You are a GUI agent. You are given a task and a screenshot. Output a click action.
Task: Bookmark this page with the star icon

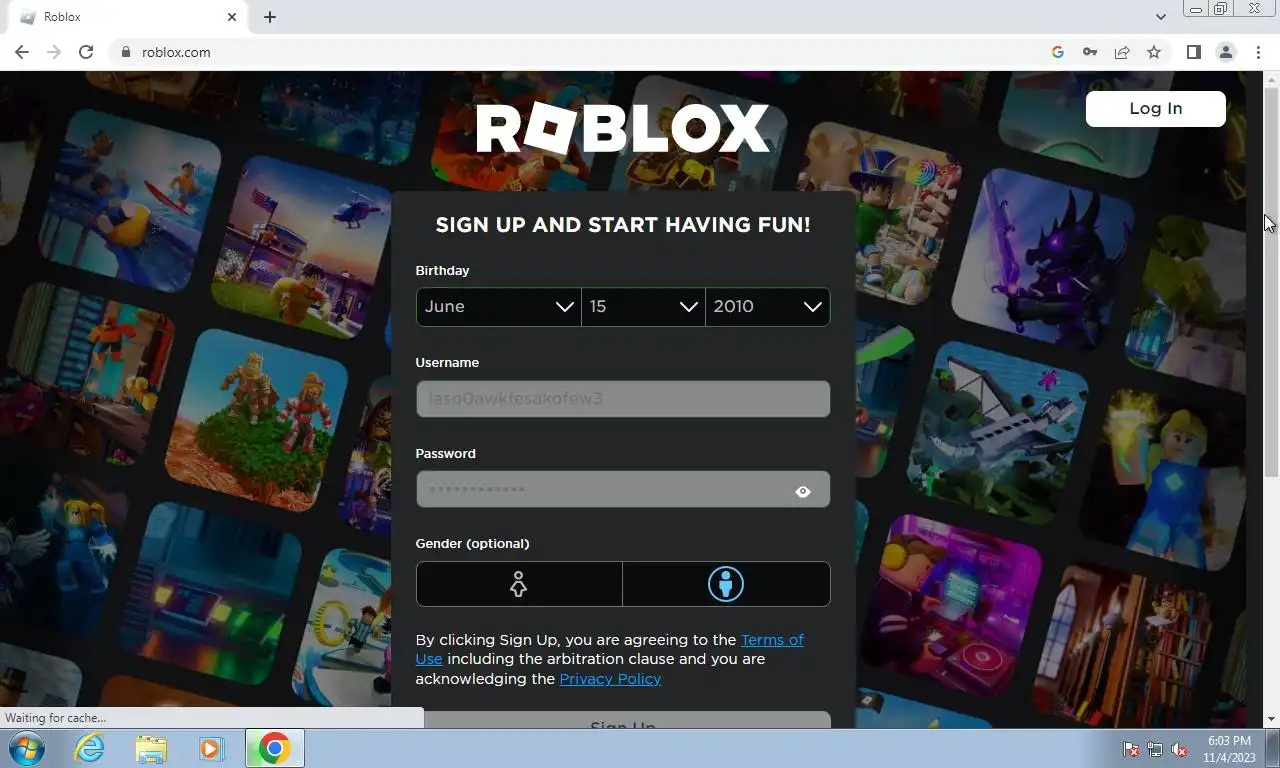1154,52
